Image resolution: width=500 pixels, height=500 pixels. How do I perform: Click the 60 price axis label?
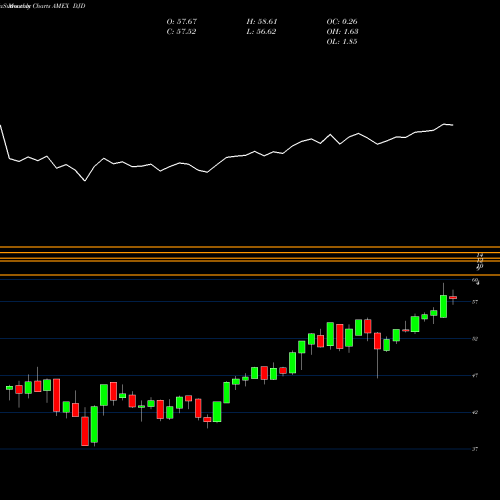[x=475, y=280]
